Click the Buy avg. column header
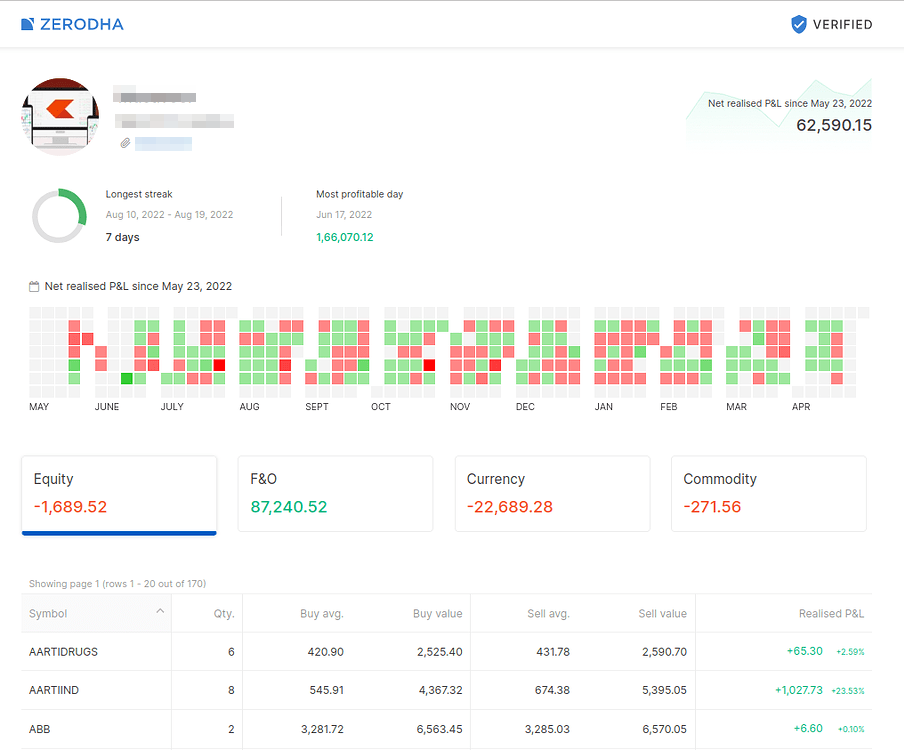The height and width of the screenshot is (750, 904). point(321,613)
